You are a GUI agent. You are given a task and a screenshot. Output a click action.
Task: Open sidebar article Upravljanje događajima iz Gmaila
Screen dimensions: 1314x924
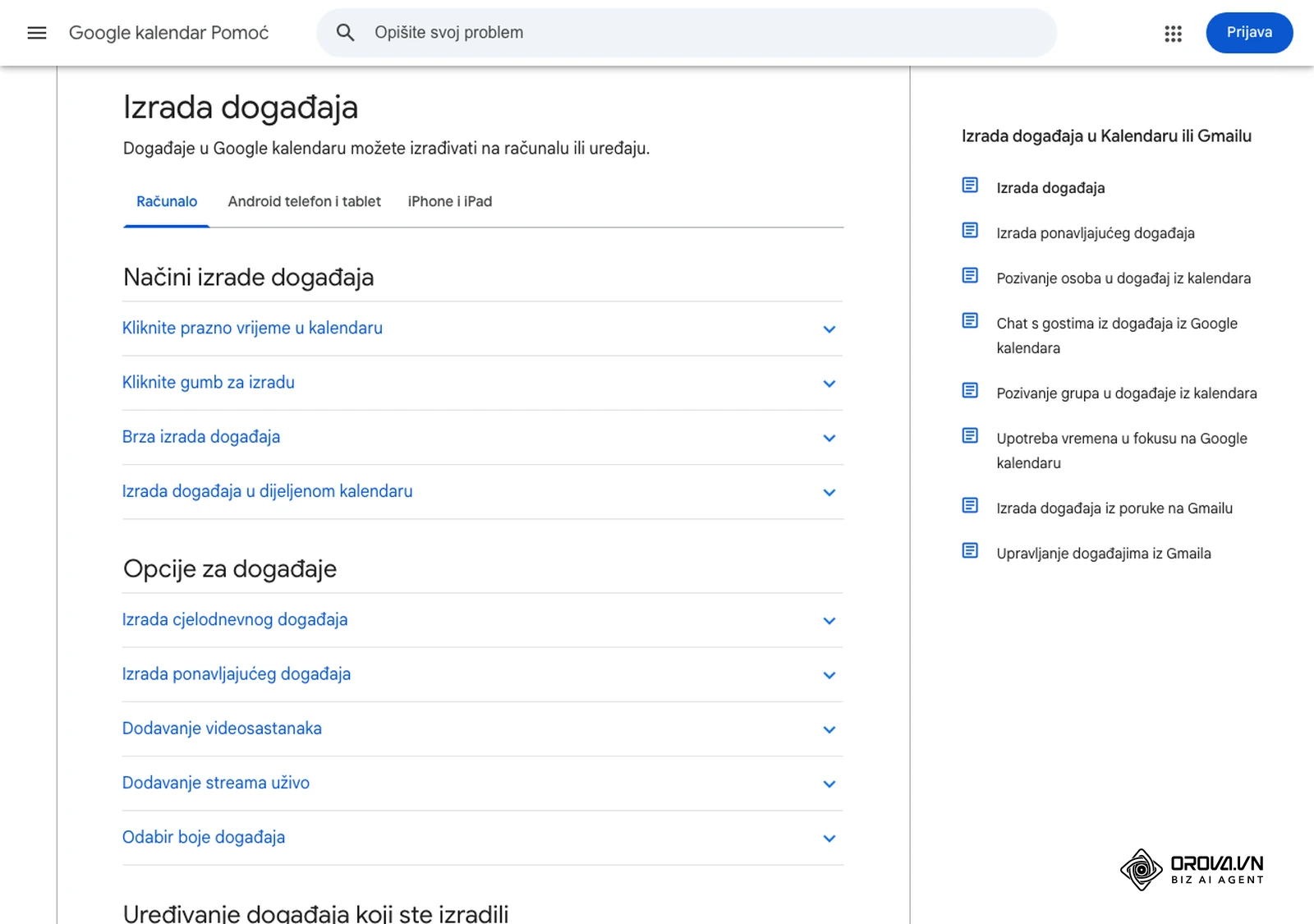tap(1104, 554)
